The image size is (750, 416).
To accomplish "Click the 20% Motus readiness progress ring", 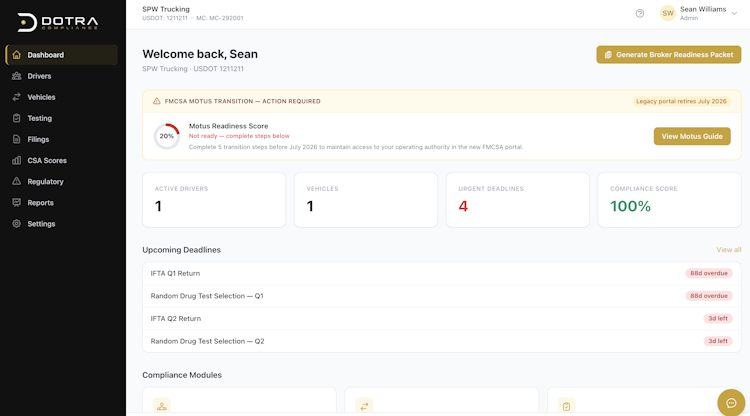I will click(x=166, y=136).
